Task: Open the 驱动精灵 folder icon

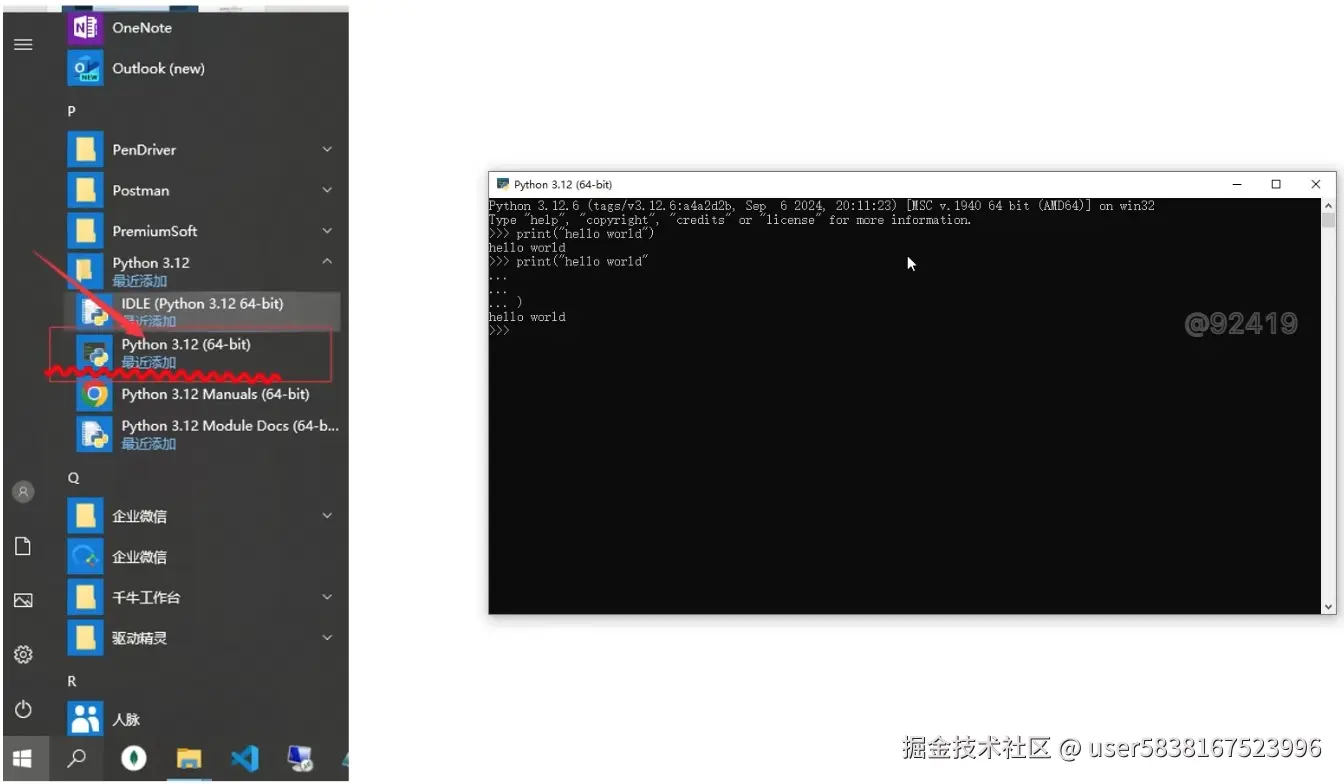Action: (86, 637)
